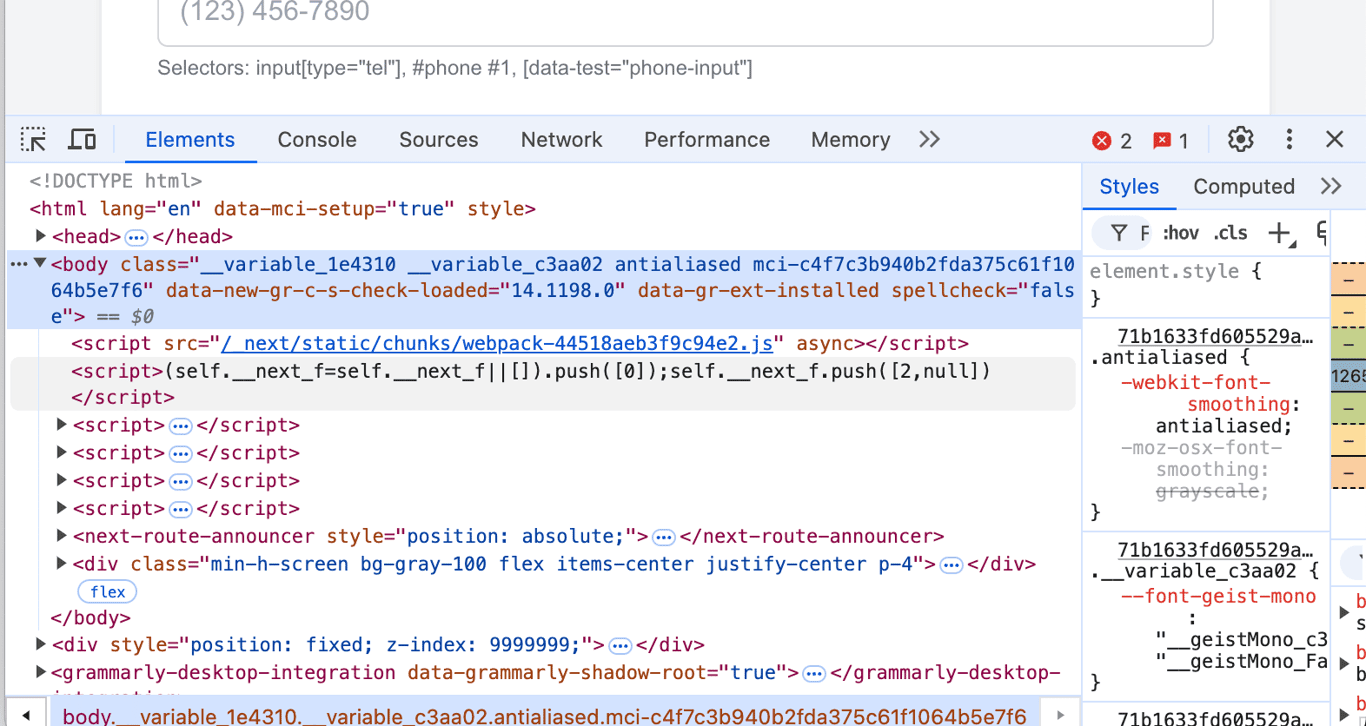
Task: Show more sidebar tabs after Computed
Action: coord(1330,186)
